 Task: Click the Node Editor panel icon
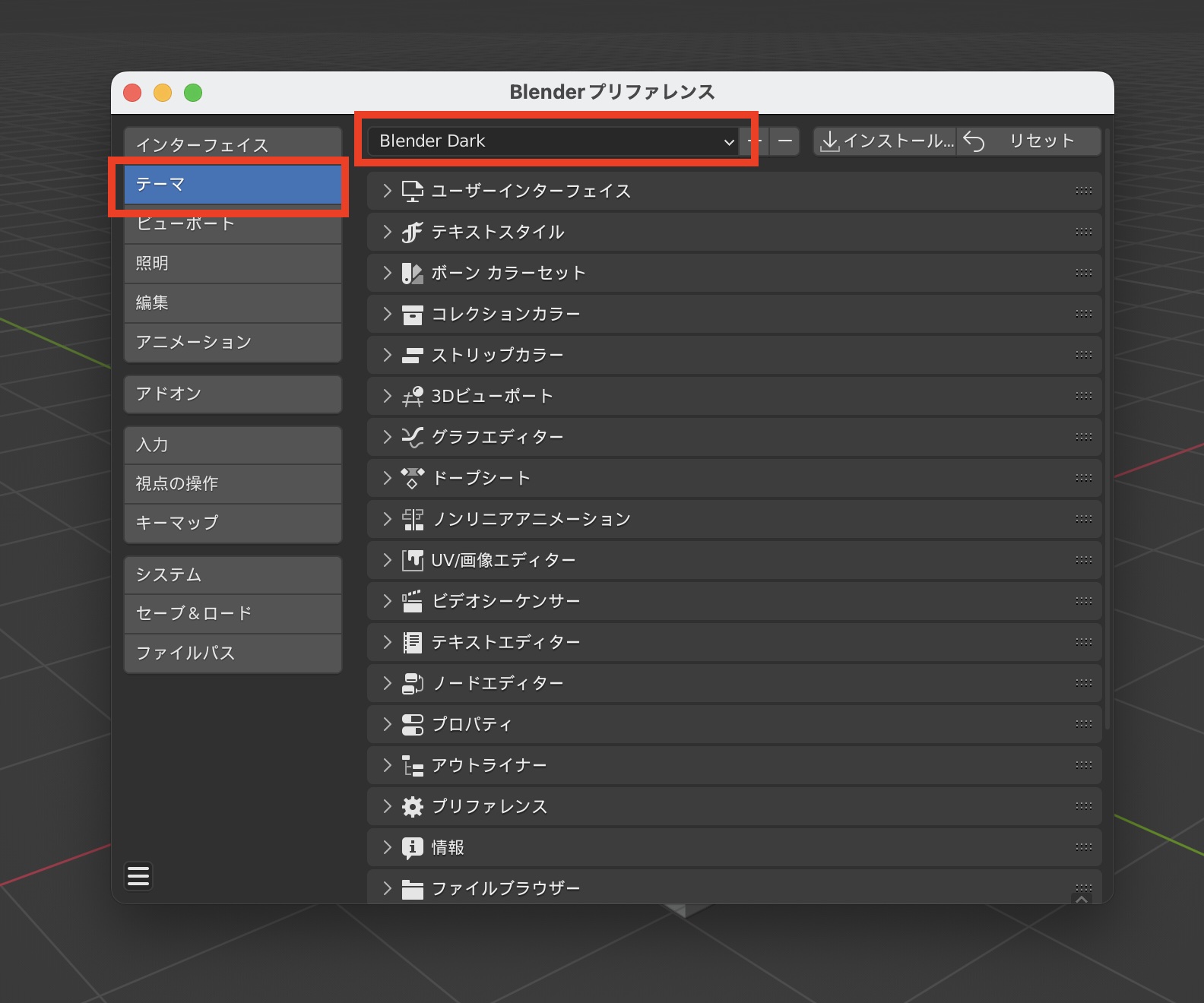point(412,684)
